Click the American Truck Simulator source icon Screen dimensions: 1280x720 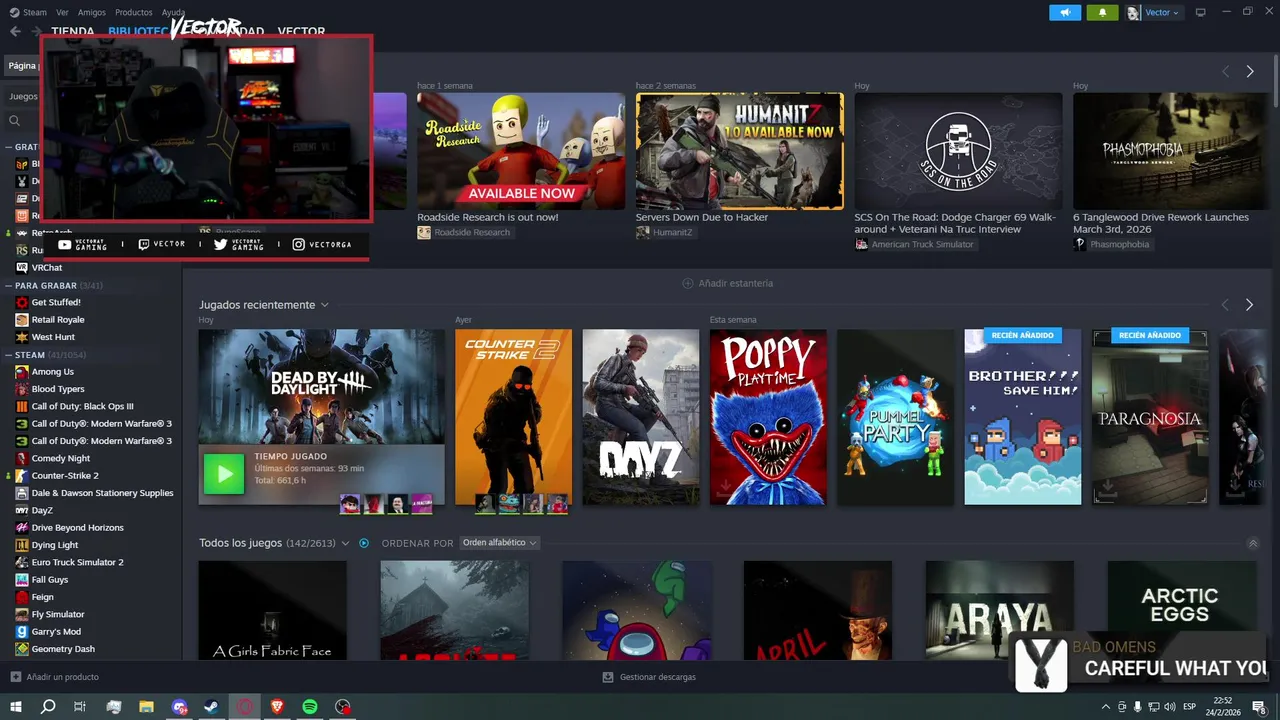861,244
